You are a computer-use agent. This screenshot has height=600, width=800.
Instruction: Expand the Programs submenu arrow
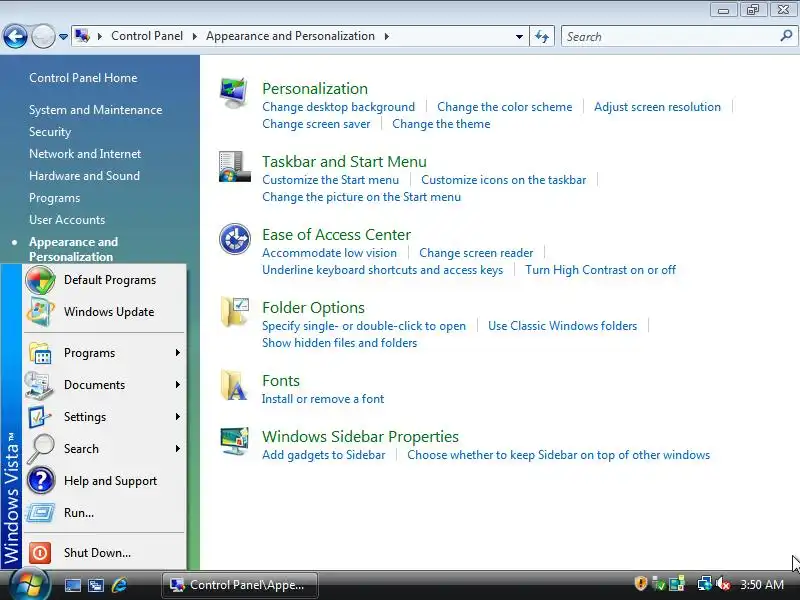click(178, 353)
